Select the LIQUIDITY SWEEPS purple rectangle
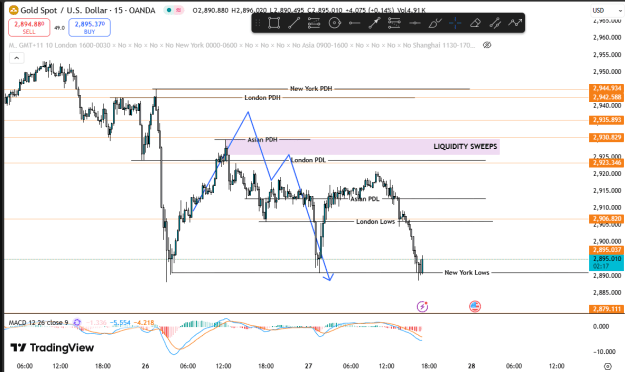This screenshot has width=625, height=372. (x=363, y=147)
